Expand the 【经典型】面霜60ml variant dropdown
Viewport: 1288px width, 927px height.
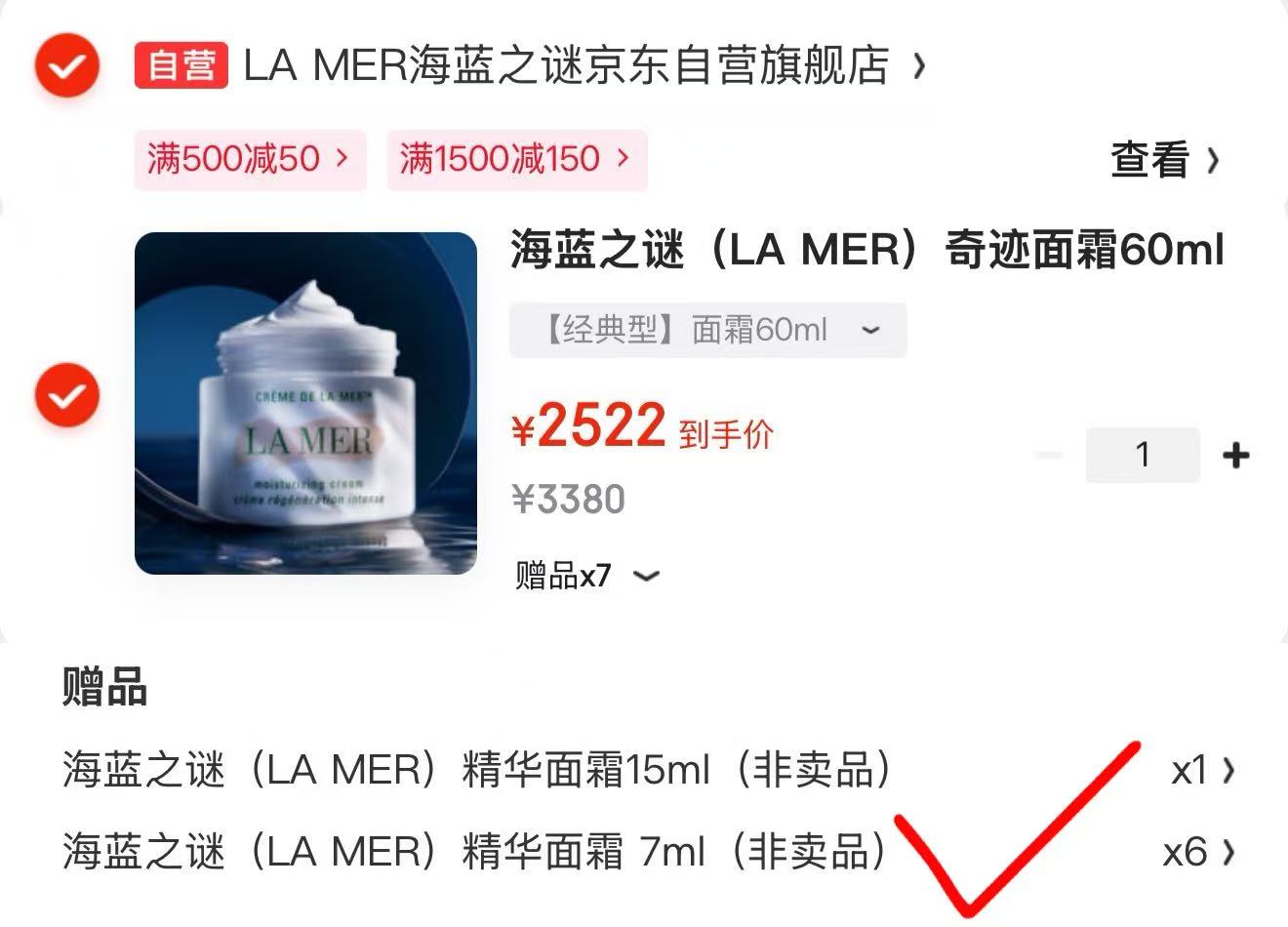[708, 330]
